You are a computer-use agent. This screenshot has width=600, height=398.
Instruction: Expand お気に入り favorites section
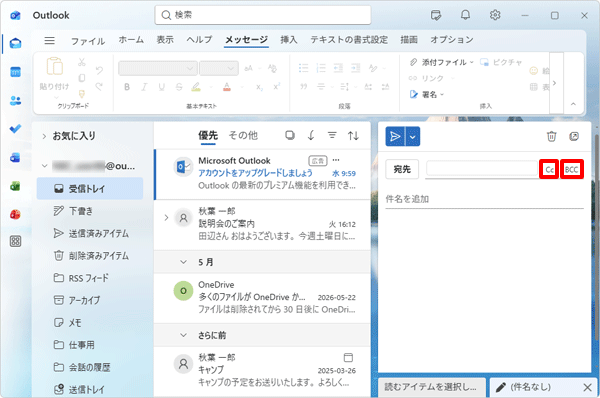point(44,136)
